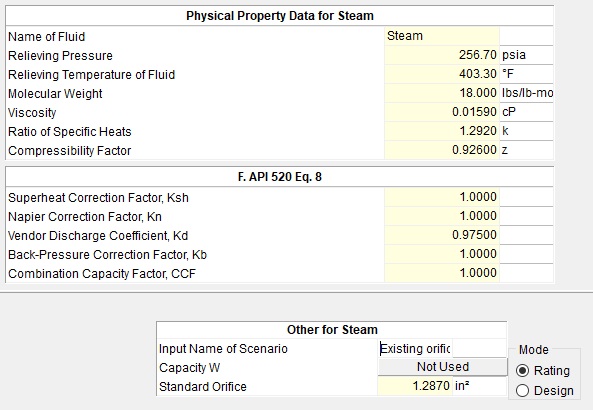This screenshot has height=410, width=593.
Task: Click the °F temperature unit cell
Action: [526, 74]
